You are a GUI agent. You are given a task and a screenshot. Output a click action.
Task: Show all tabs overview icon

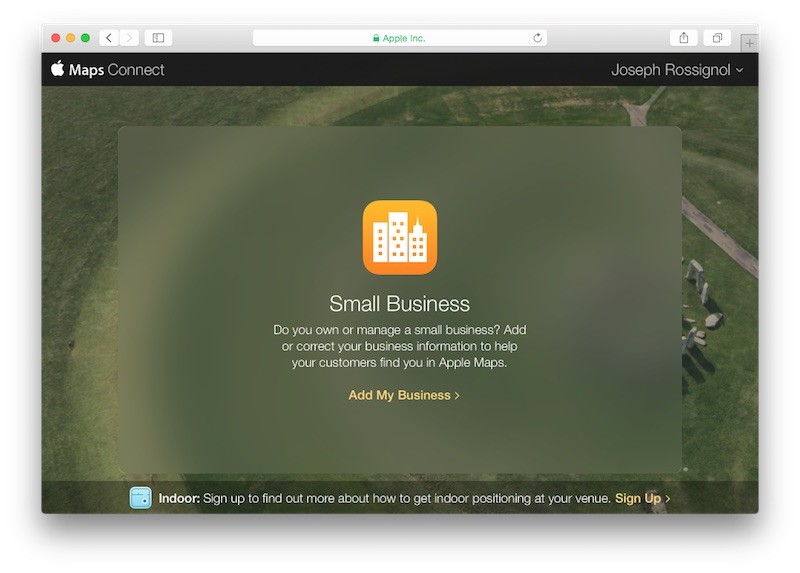click(717, 38)
